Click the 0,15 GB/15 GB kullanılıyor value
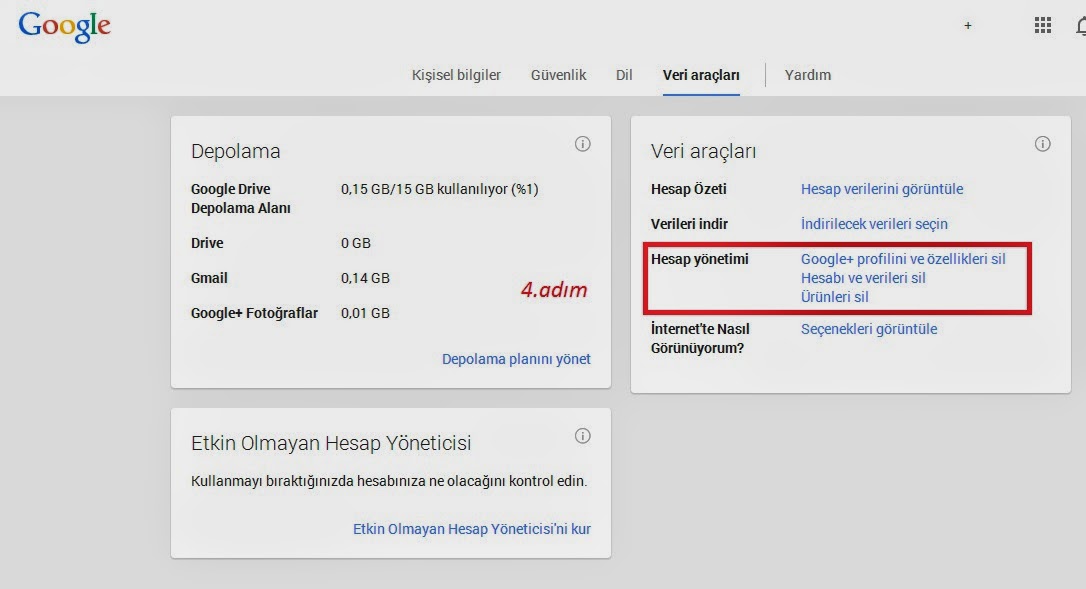 tap(439, 189)
